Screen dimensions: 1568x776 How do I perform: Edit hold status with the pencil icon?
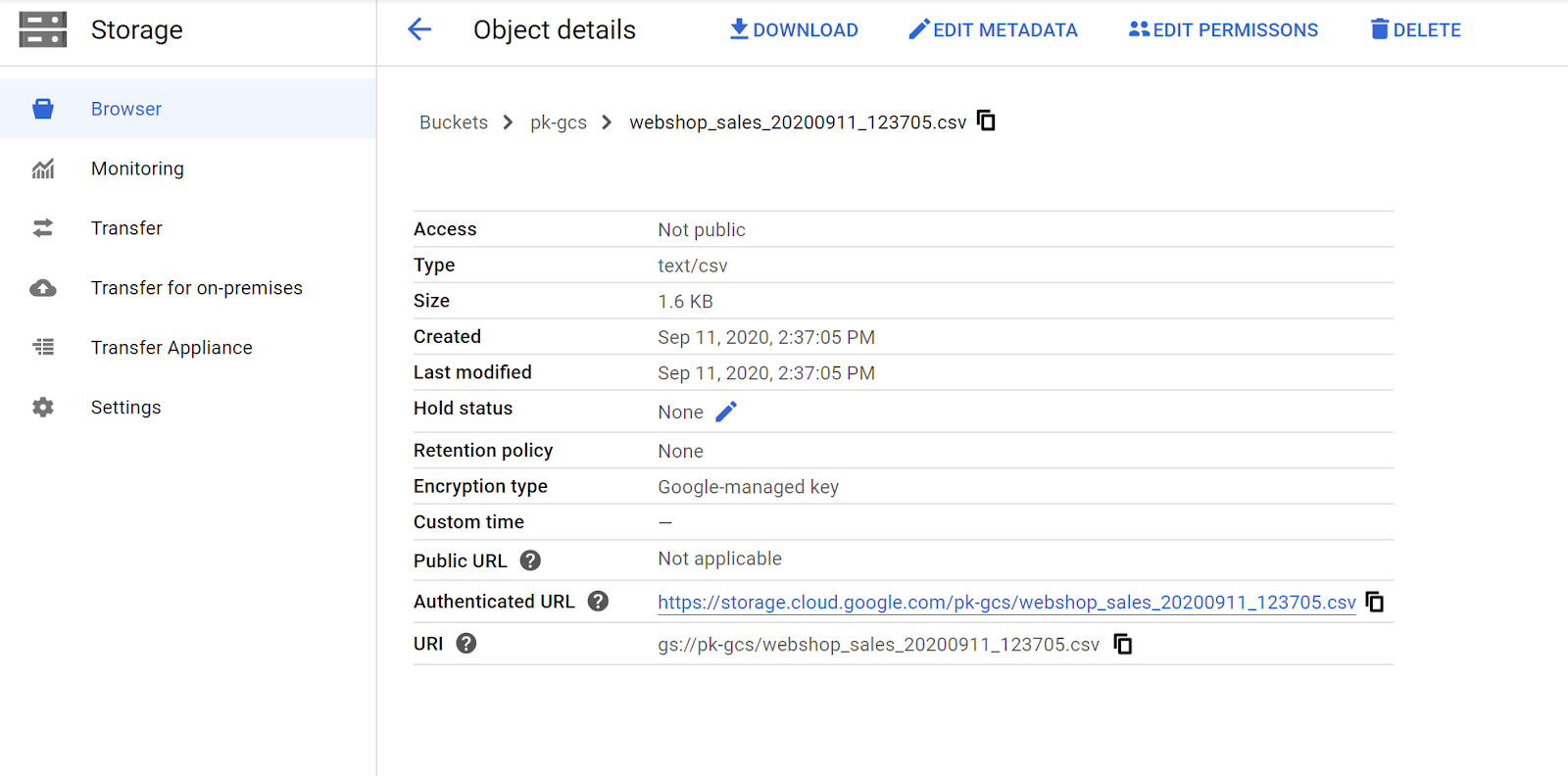pyautogui.click(x=726, y=412)
